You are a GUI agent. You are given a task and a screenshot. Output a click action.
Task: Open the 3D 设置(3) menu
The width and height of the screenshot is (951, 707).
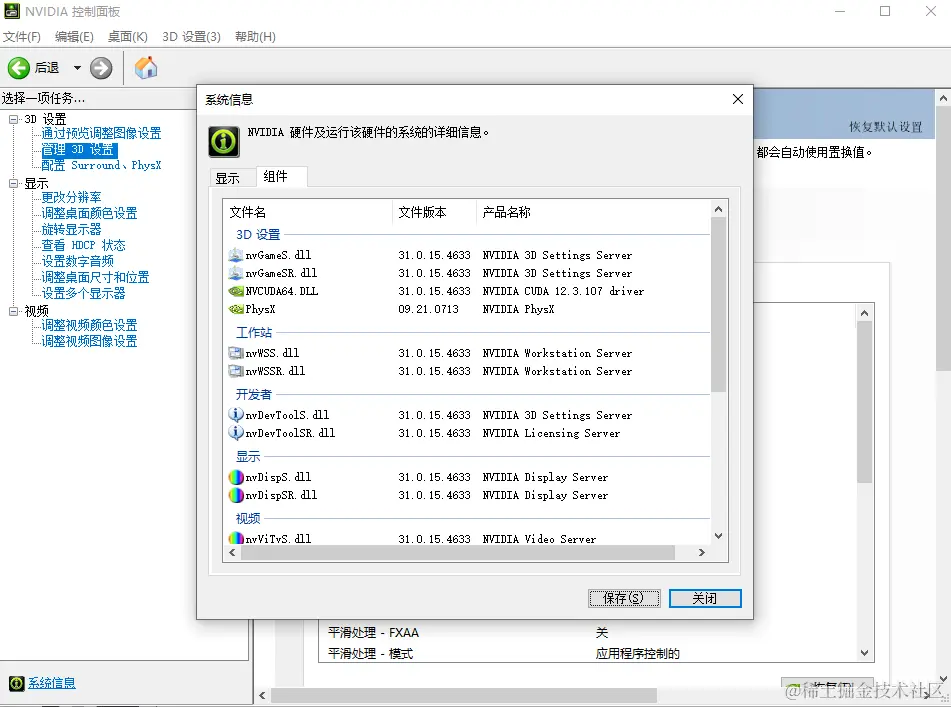191,37
